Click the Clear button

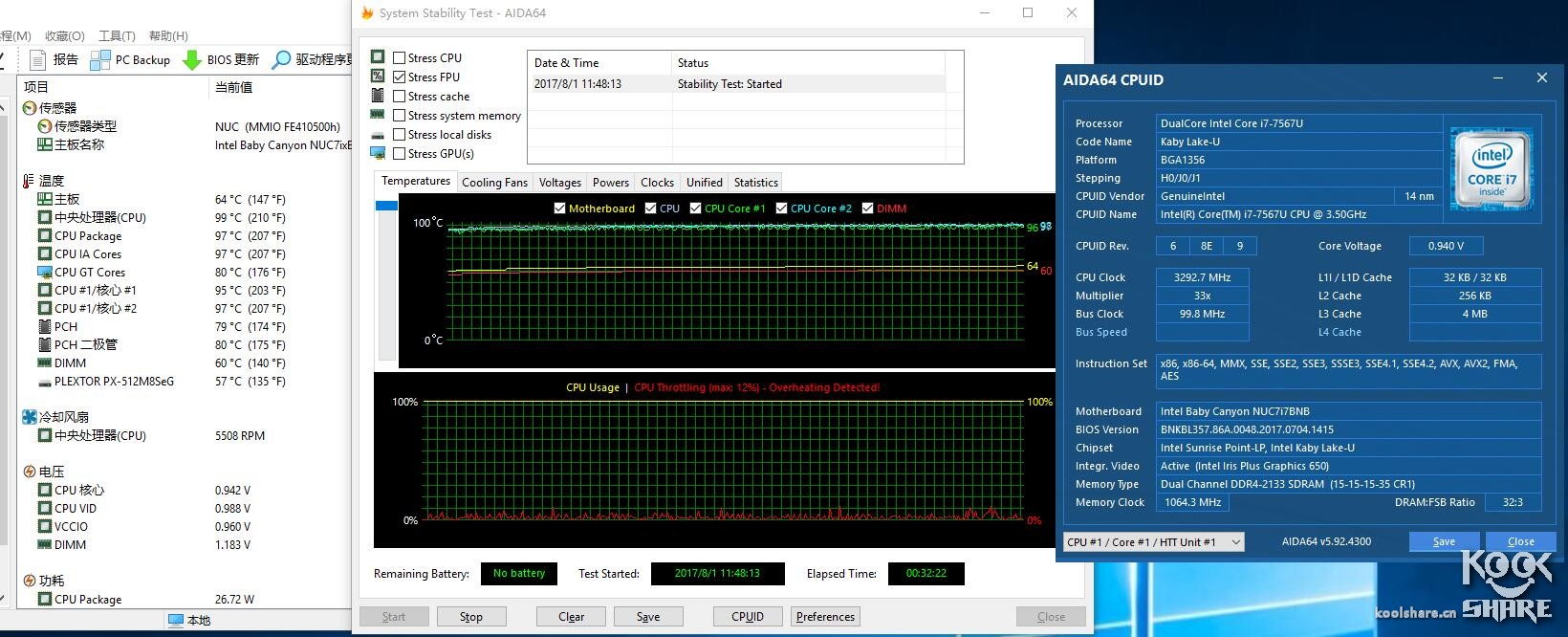[x=572, y=617]
